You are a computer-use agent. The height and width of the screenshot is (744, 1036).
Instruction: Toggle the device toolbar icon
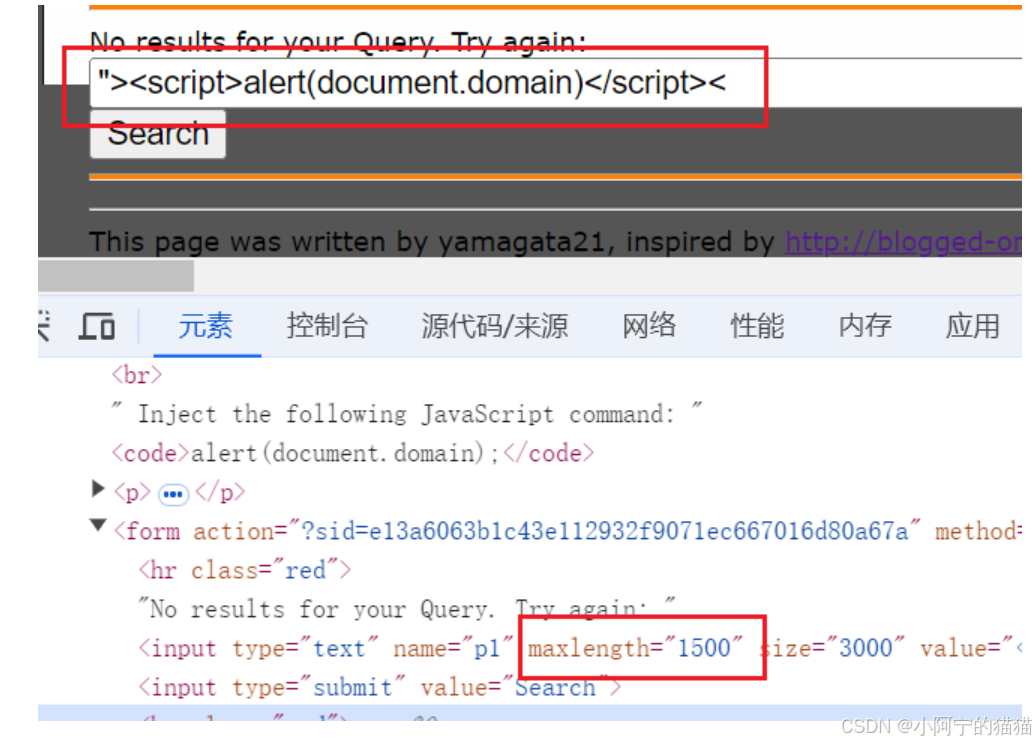pyautogui.click(x=96, y=326)
